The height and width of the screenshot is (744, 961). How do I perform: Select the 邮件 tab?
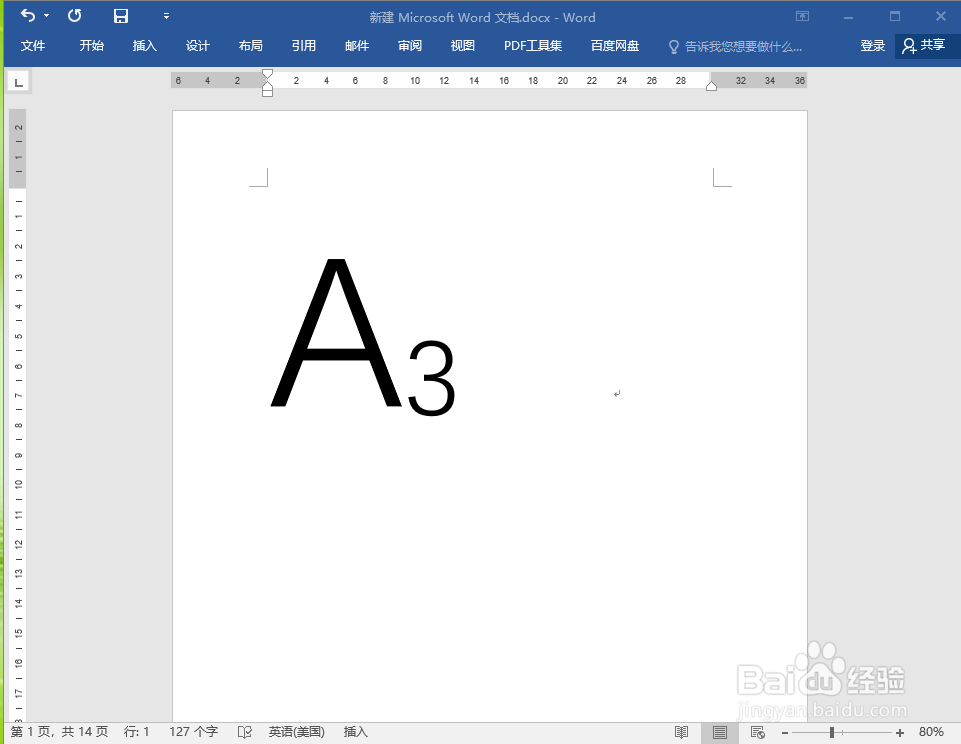pyautogui.click(x=357, y=46)
